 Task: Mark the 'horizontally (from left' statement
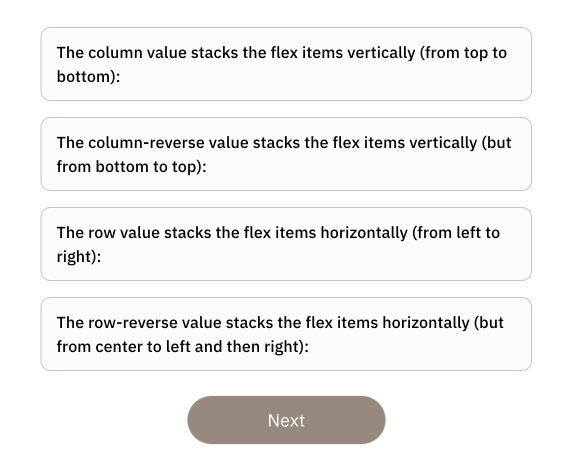[286, 244]
